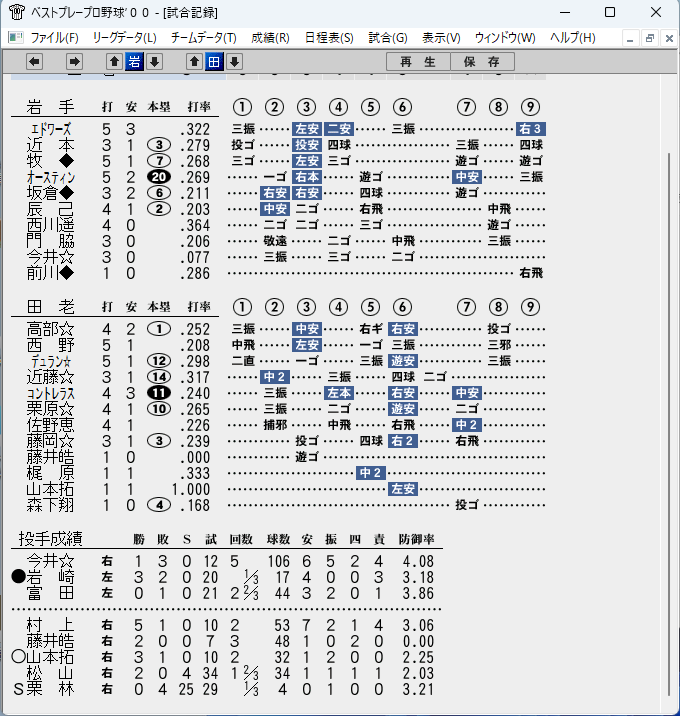Click the 岩手 team heading
Image resolution: width=680 pixels, height=716 pixels.
50,106
